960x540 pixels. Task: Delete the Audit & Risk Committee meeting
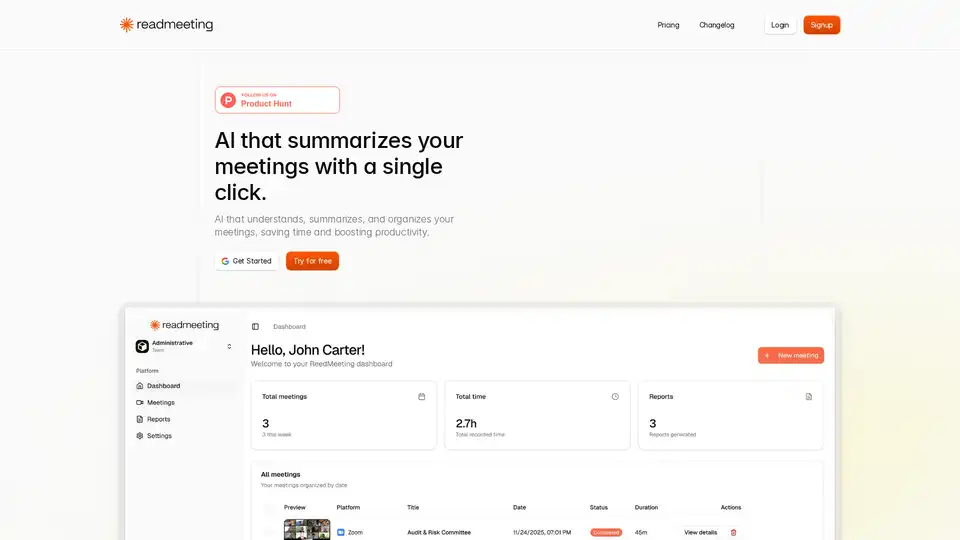coord(733,532)
